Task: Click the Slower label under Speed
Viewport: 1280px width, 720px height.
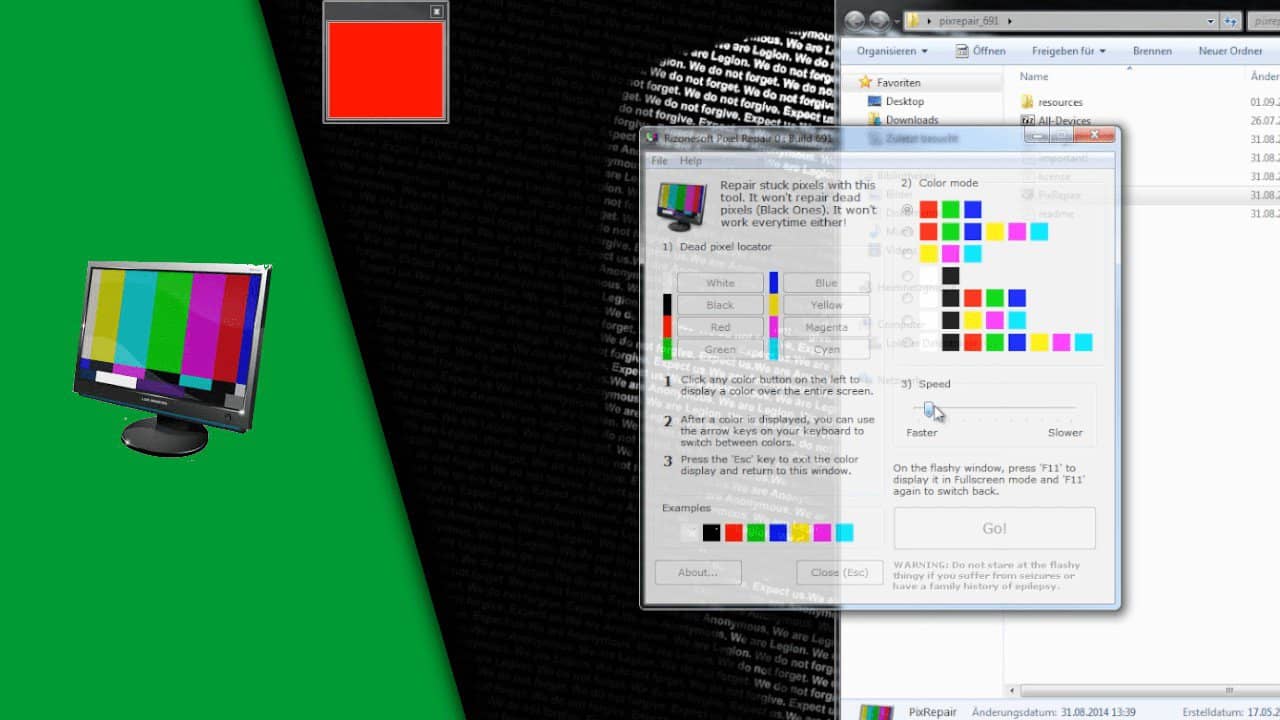Action: [1065, 433]
